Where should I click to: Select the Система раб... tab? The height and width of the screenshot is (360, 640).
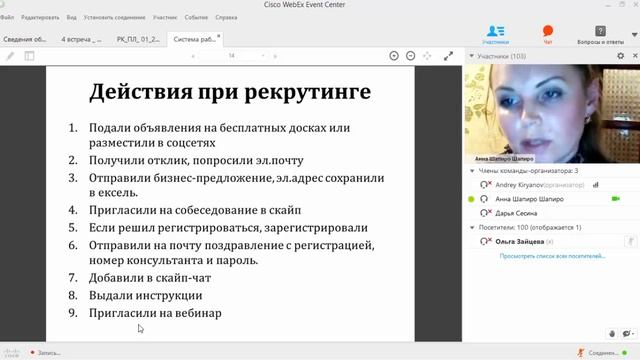[x=194, y=39]
